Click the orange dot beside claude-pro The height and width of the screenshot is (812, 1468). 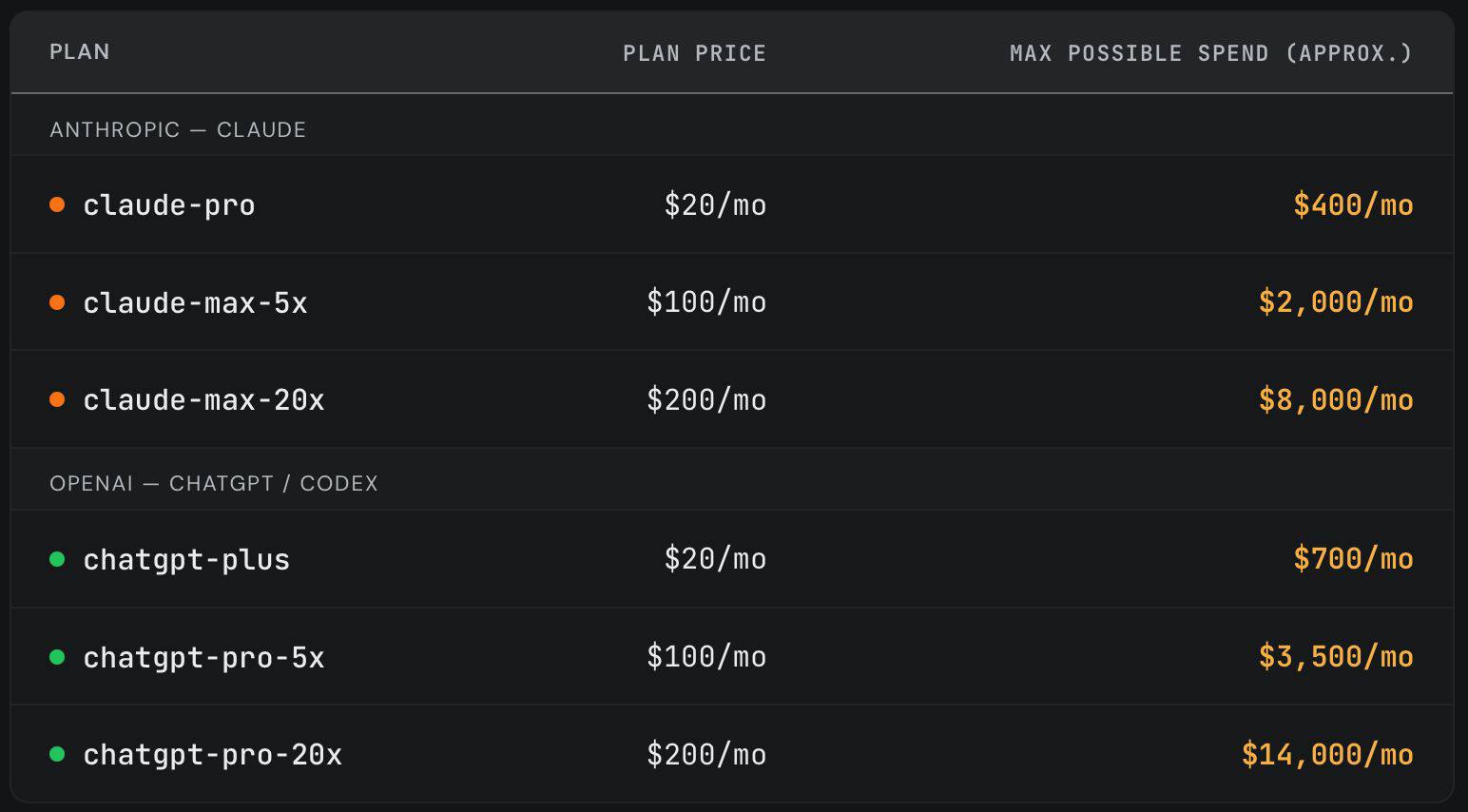[x=57, y=204]
